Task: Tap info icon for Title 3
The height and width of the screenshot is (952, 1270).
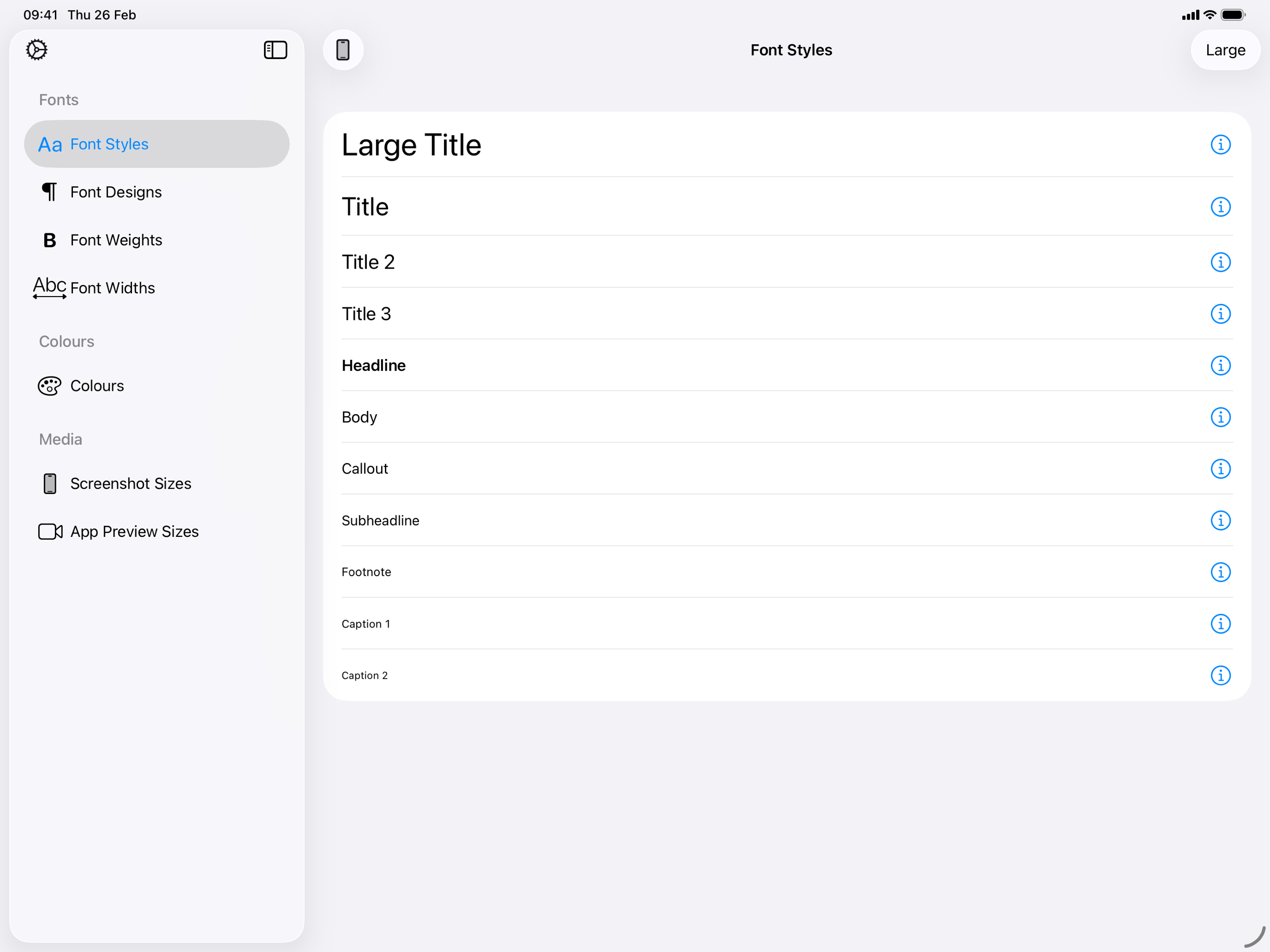Action: coord(1220,314)
